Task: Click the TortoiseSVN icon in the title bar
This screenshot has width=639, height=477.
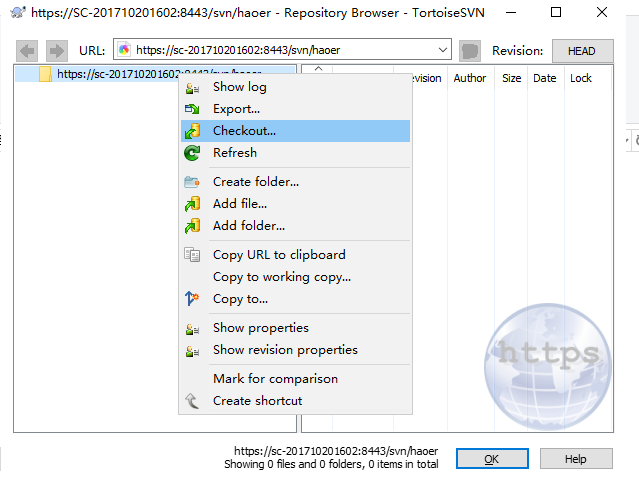Action: coord(18,12)
